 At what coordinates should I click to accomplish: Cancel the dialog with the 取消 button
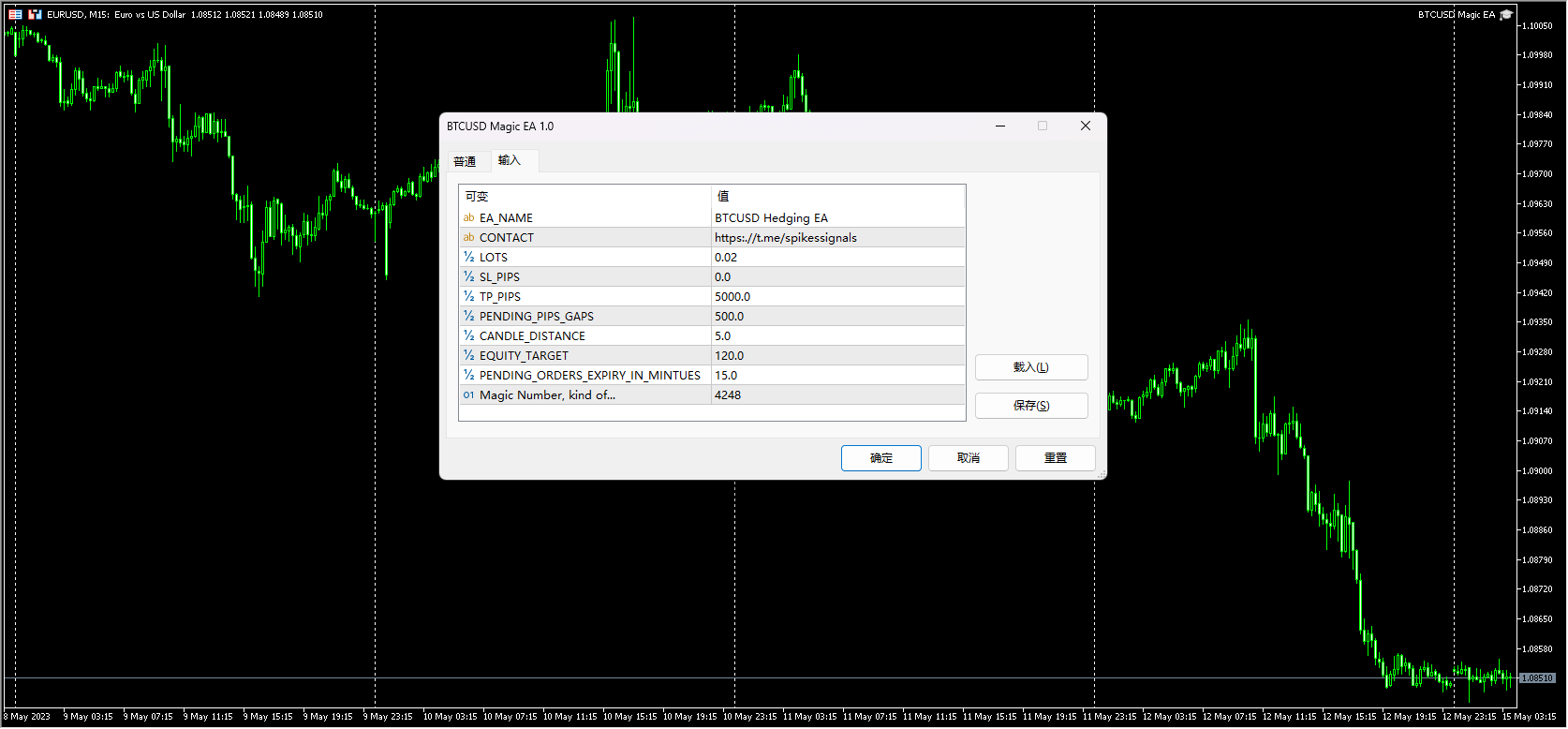point(968,458)
